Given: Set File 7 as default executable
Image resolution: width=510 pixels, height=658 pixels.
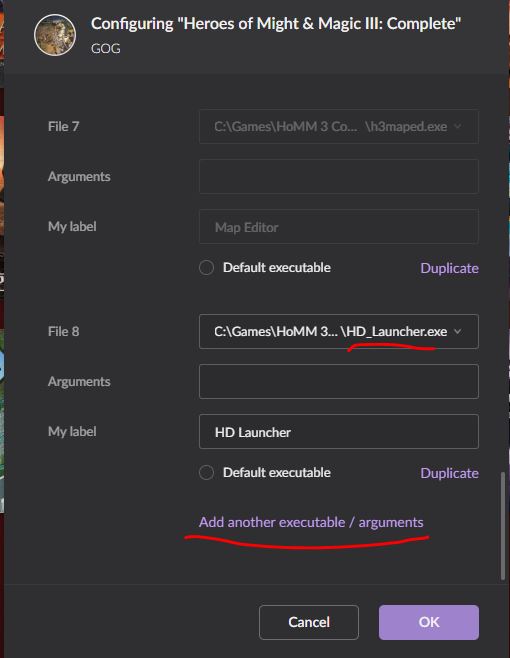Looking at the screenshot, I should click(206, 267).
